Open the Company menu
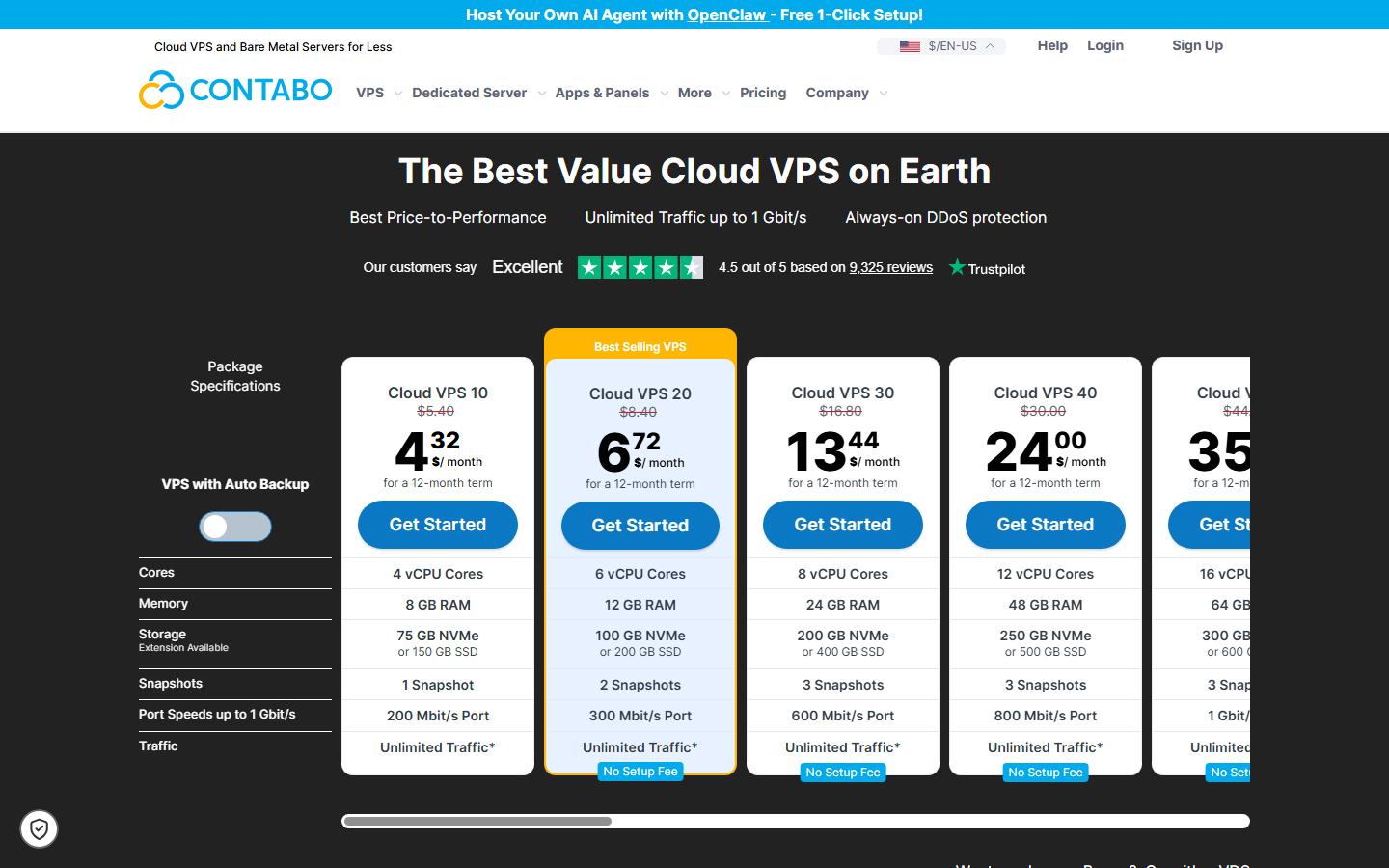Screen dimensions: 1389x868 (x=837, y=93)
